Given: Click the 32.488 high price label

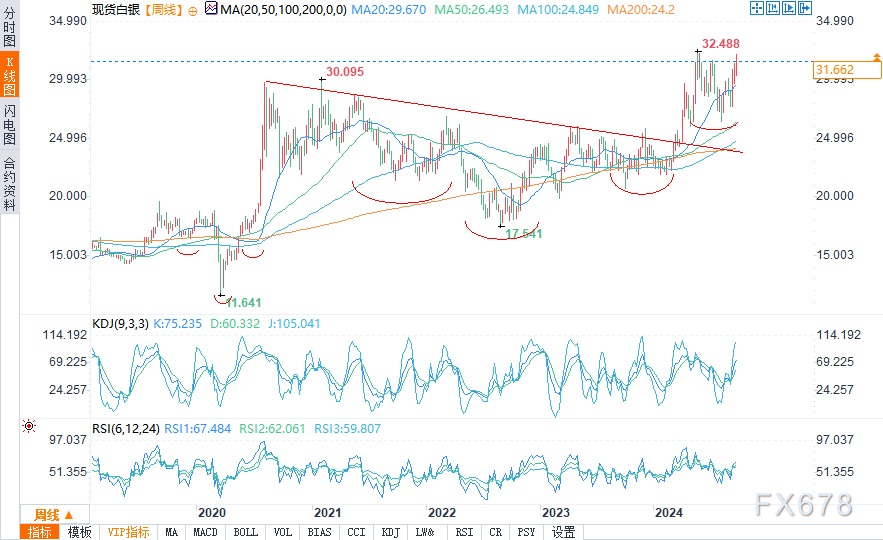Looking at the screenshot, I should click(x=720, y=44).
